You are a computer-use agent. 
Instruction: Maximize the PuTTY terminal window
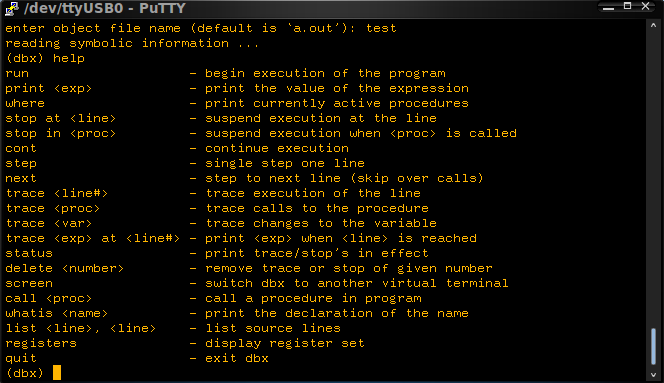628,6
